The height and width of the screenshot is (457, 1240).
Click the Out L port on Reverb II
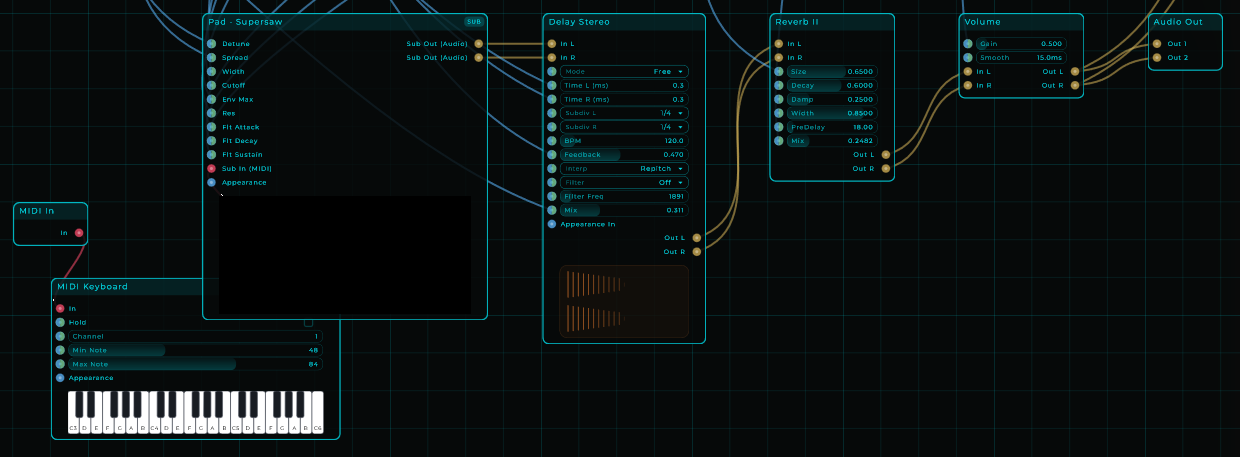(x=885, y=155)
